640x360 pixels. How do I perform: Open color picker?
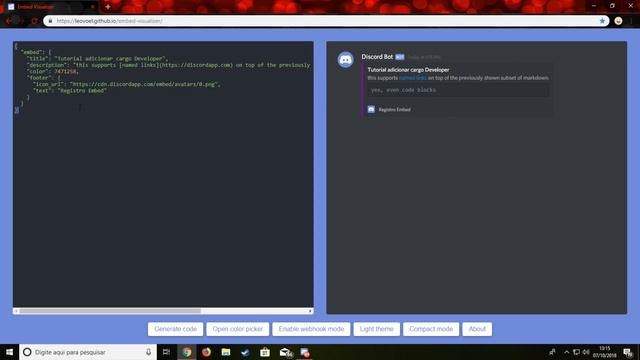pyautogui.click(x=238, y=329)
